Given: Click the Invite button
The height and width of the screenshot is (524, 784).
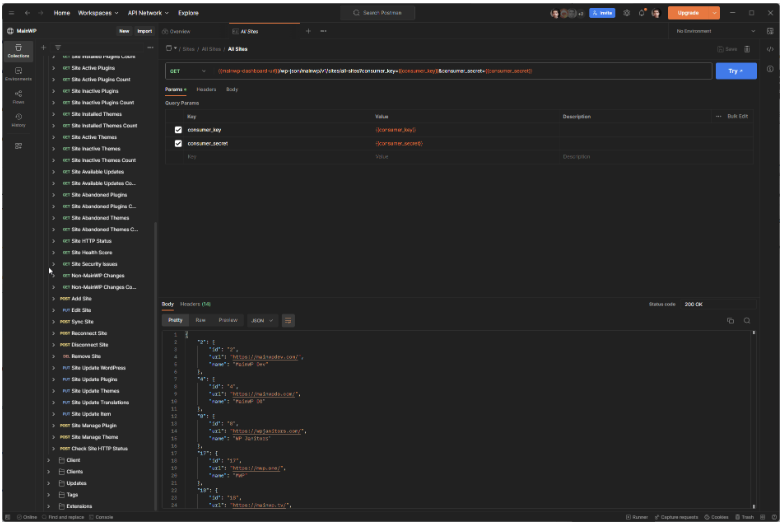Looking at the screenshot, I should pos(602,13).
